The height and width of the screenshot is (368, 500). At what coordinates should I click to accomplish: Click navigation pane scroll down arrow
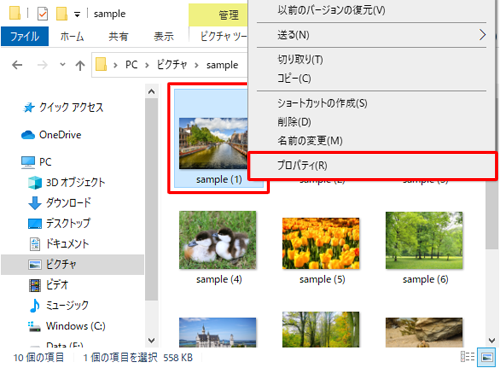point(152,340)
